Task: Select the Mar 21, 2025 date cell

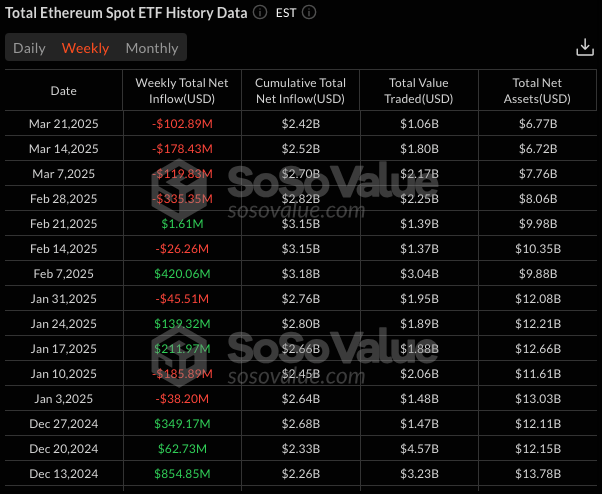Action: pos(63,124)
